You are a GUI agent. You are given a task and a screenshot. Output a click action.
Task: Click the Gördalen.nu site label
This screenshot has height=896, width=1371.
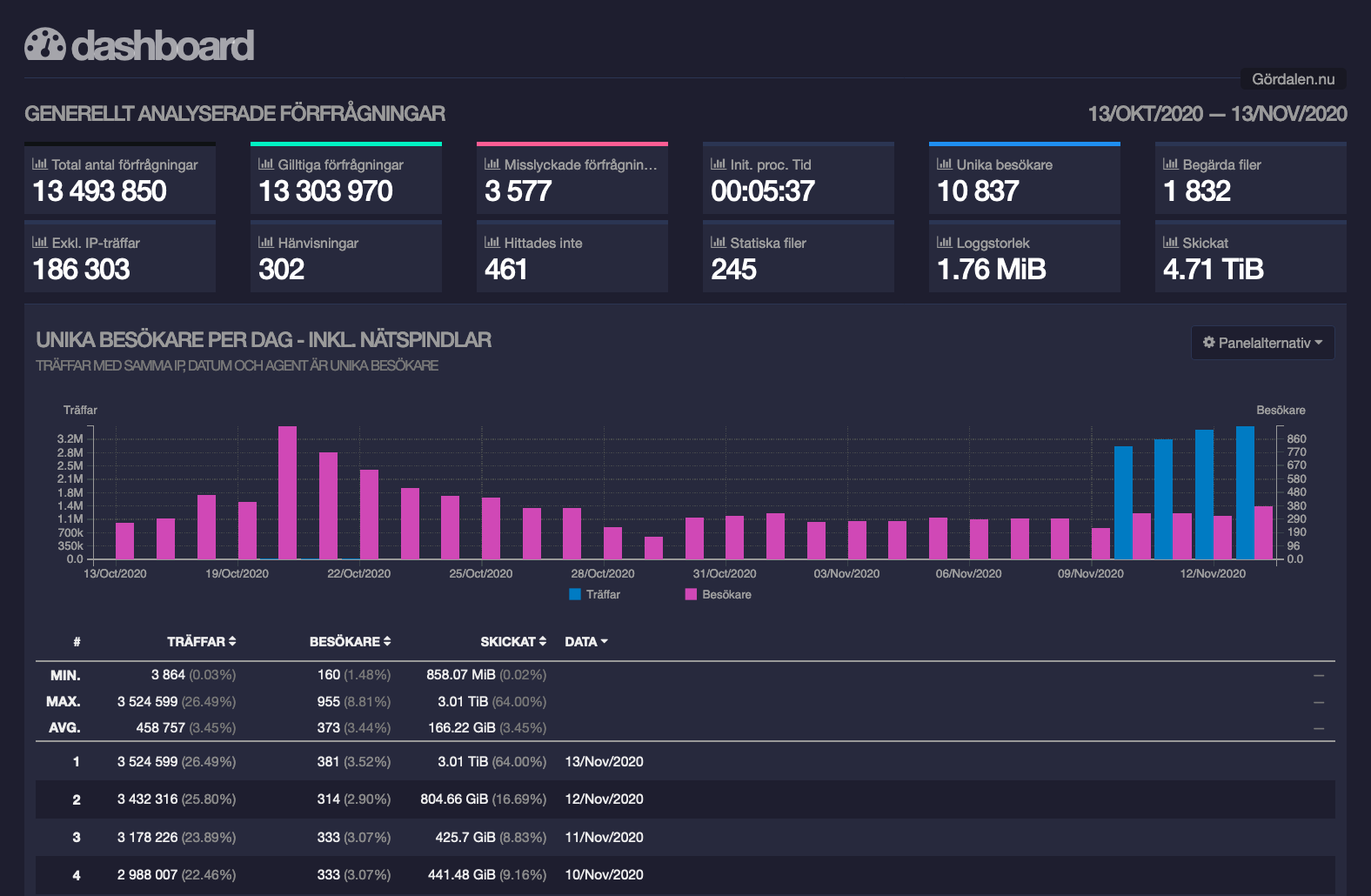(1293, 79)
